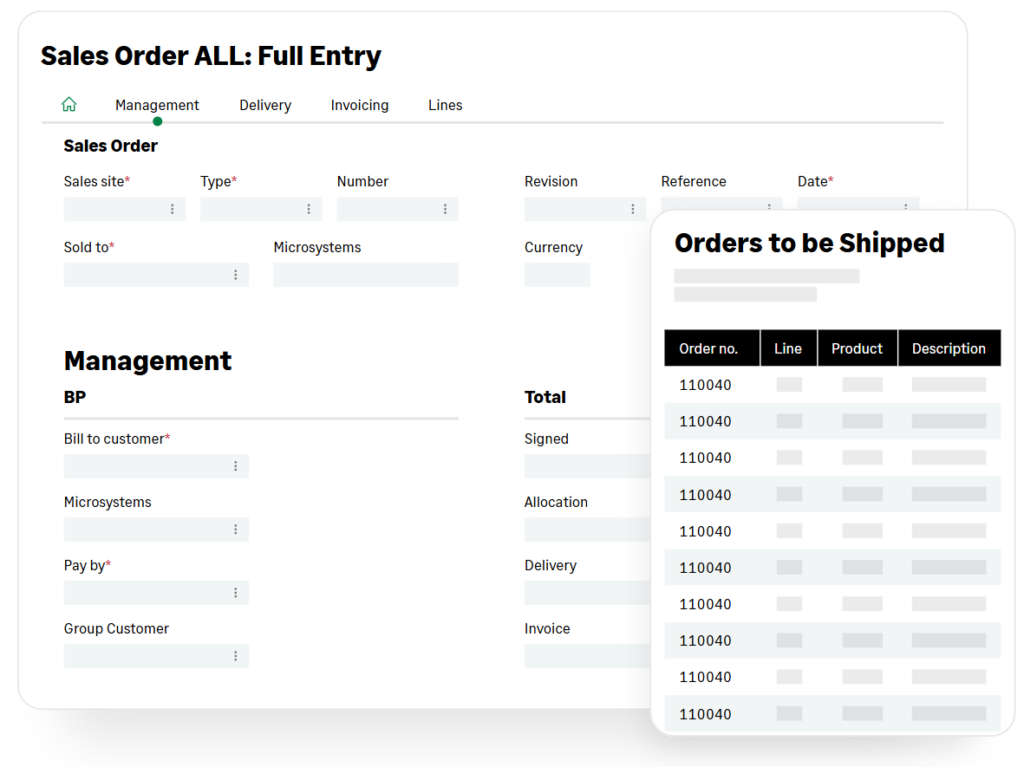Sort by Description column header
This screenshot has width=1024, height=767.
[x=949, y=348]
